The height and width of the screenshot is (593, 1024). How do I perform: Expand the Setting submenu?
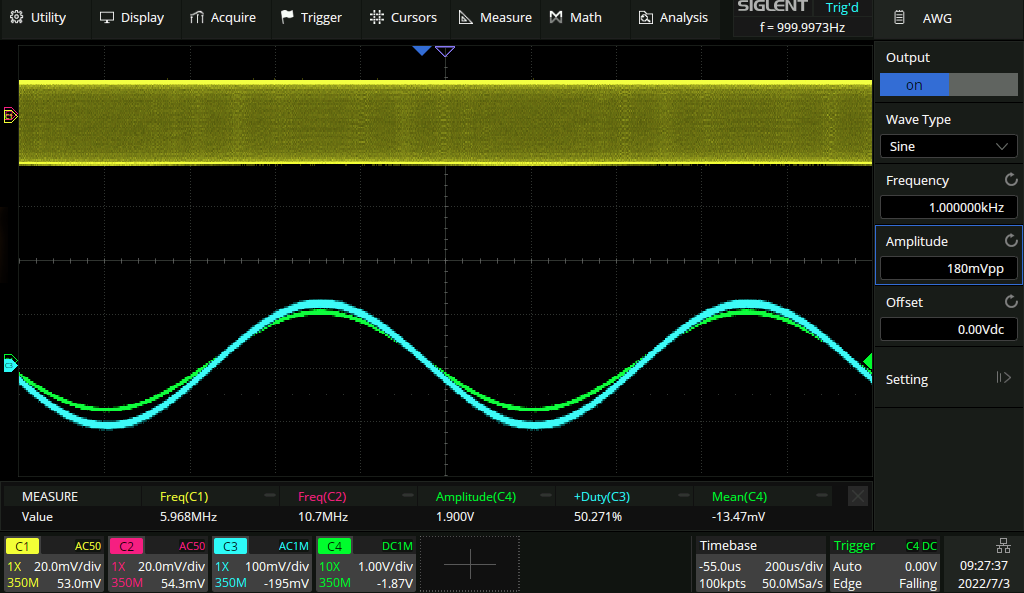(x=948, y=379)
